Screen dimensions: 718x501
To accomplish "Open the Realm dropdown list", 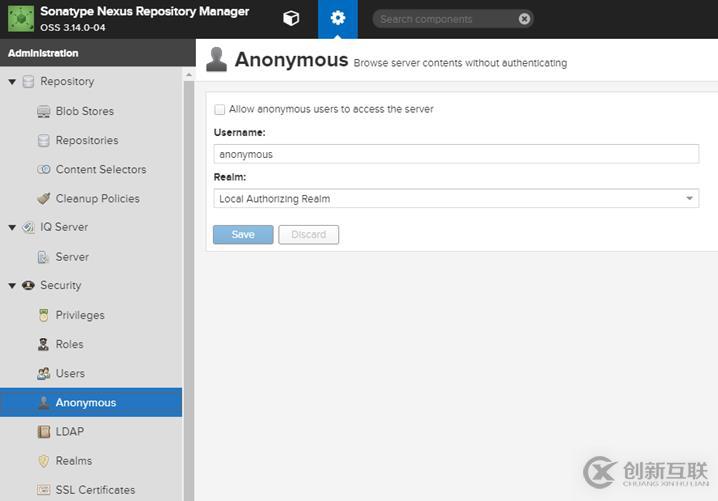I will click(x=690, y=199).
